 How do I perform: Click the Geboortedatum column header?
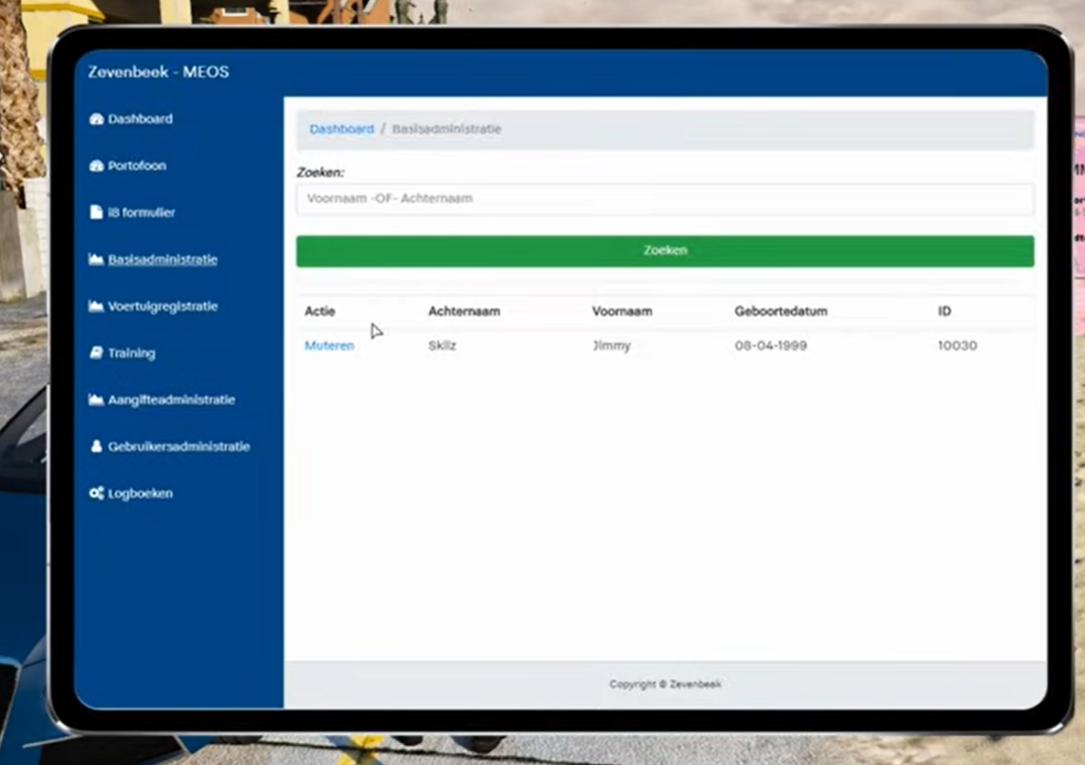point(780,311)
